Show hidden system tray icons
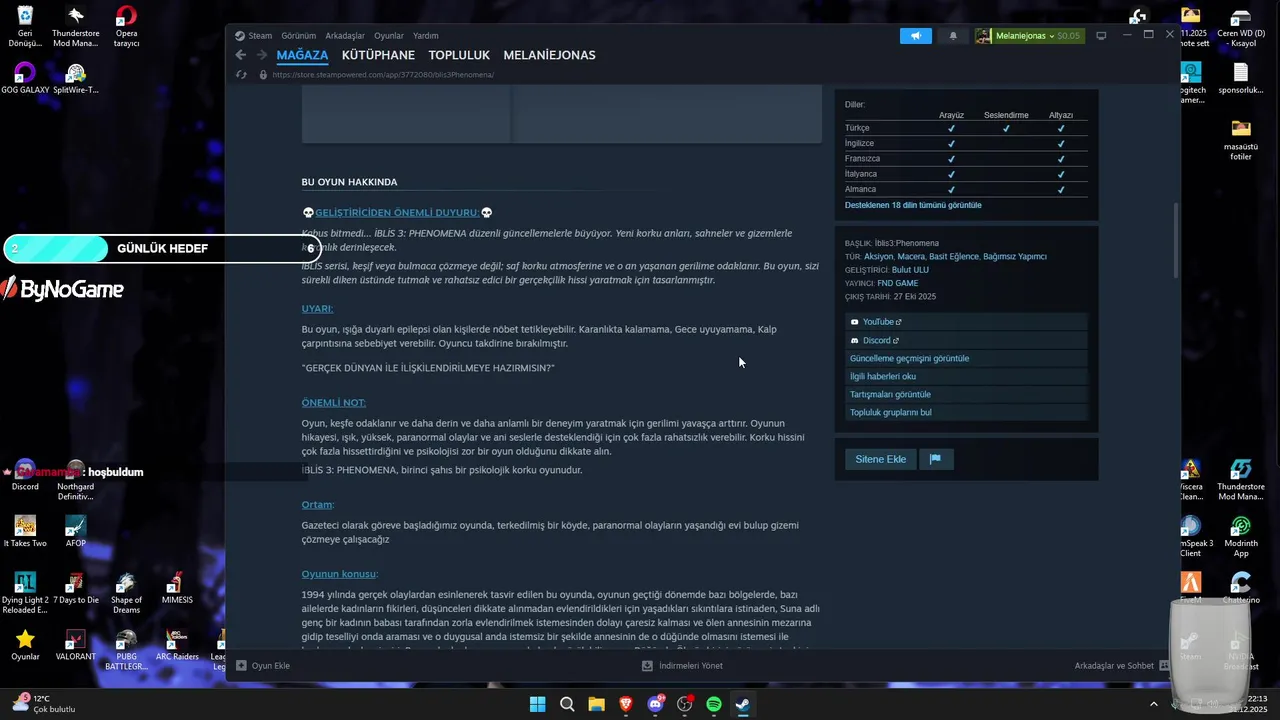The height and width of the screenshot is (720, 1280). point(1154,704)
